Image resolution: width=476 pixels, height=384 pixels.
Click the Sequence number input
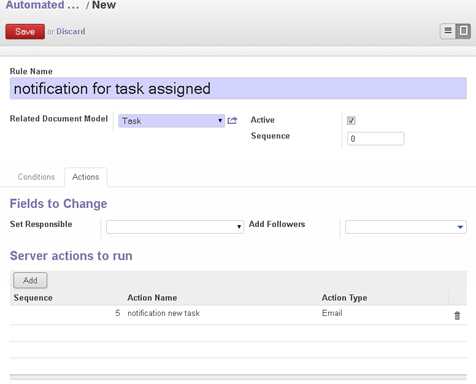[376, 138]
